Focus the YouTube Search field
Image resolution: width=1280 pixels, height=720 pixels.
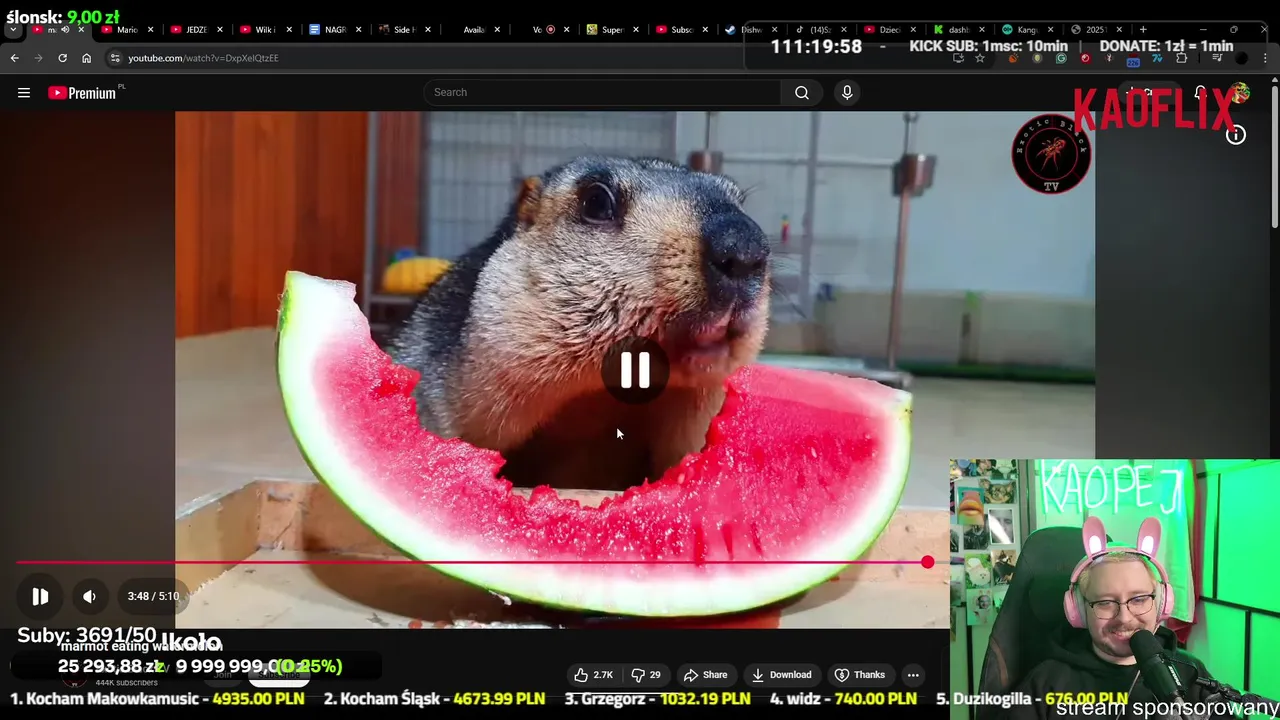point(602,92)
